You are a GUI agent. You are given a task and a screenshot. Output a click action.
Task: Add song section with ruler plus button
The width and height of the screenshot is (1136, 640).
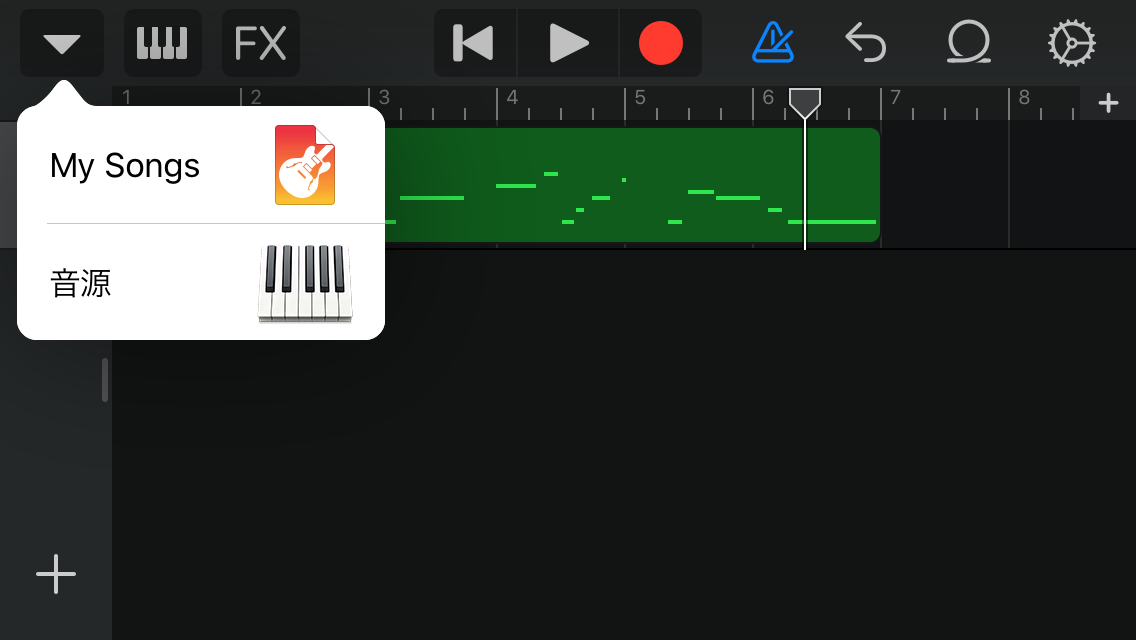click(x=1108, y=103)
